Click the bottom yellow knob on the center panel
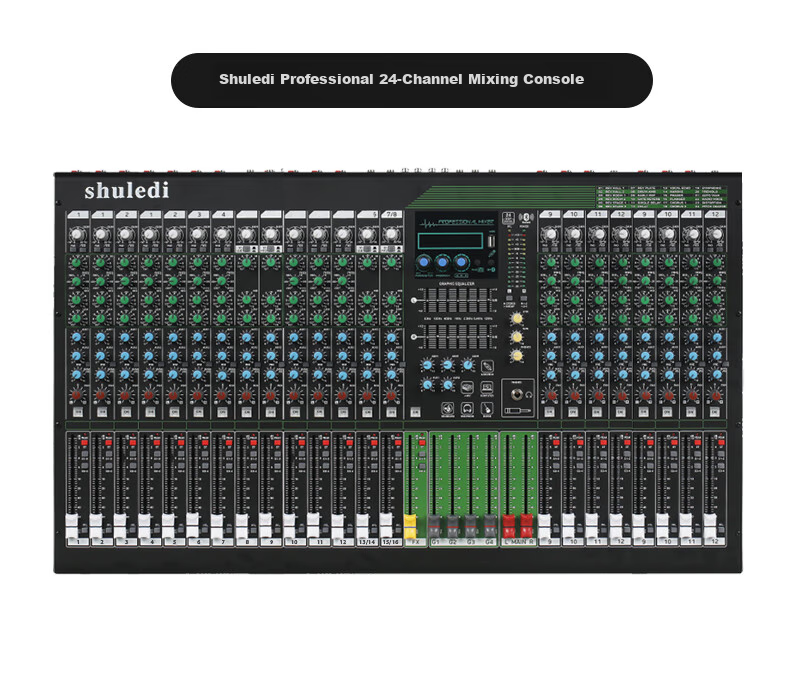 click(x=517, y=356)
